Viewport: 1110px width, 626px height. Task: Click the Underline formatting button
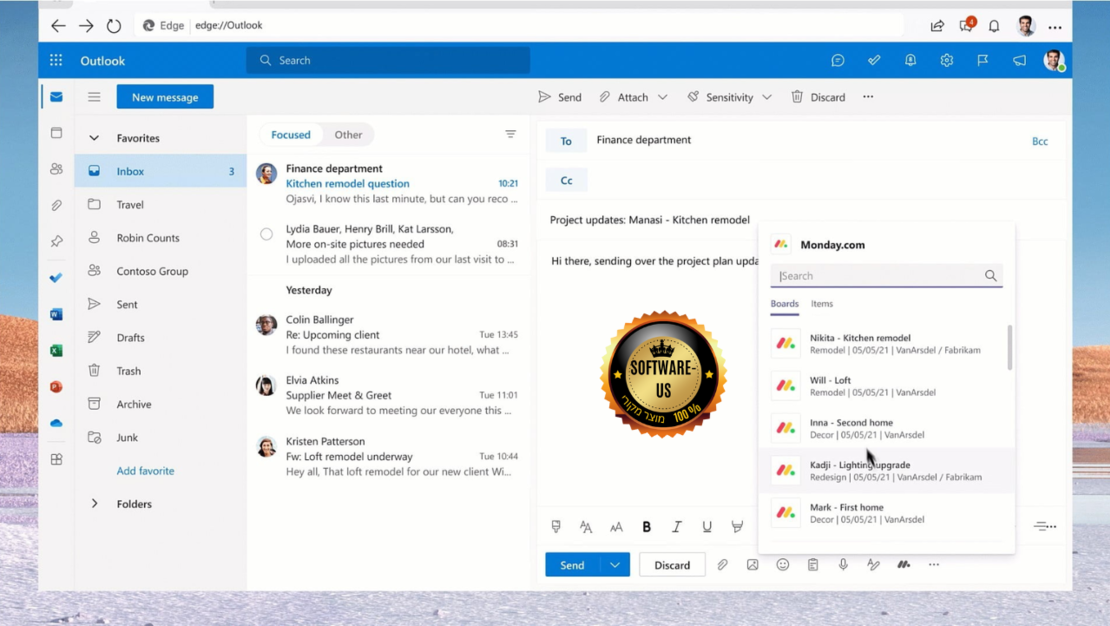(x=706, y=526)
